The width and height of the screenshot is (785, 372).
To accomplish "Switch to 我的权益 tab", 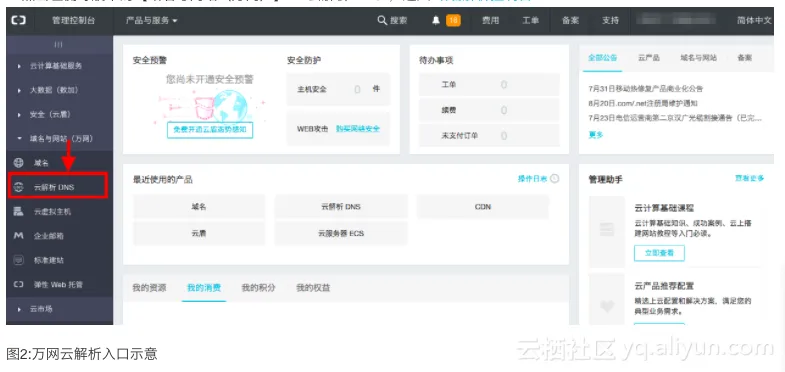I will coord(313,288).
